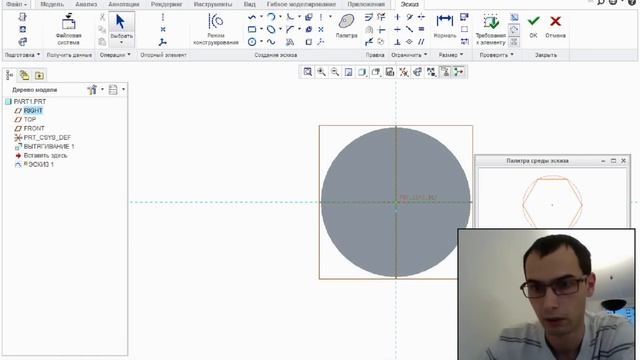Switch to the Инструменты ribbon tab
Viewport: 640px width, 360px height.
[x=213, y=4]
